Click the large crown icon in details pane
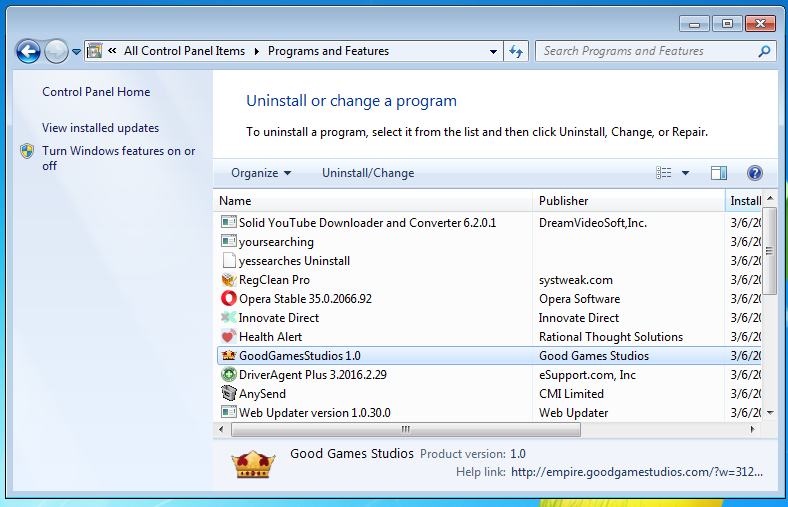This screenshot has width=788, height=507. click(x=253, y=464)
